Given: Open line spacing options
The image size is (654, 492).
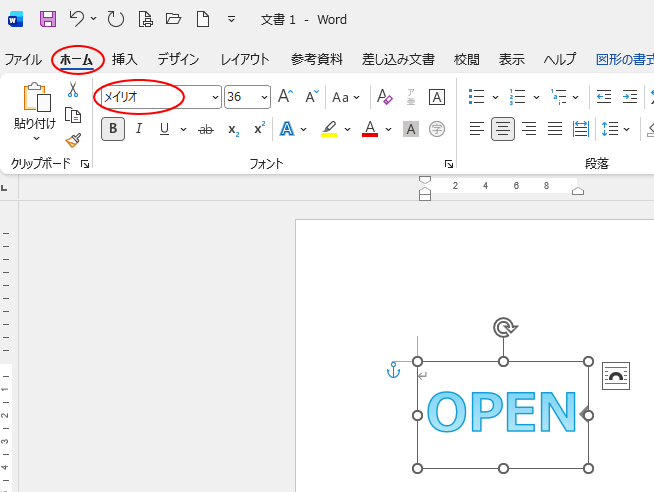Looking at the screenshot, I should point(615,129).
